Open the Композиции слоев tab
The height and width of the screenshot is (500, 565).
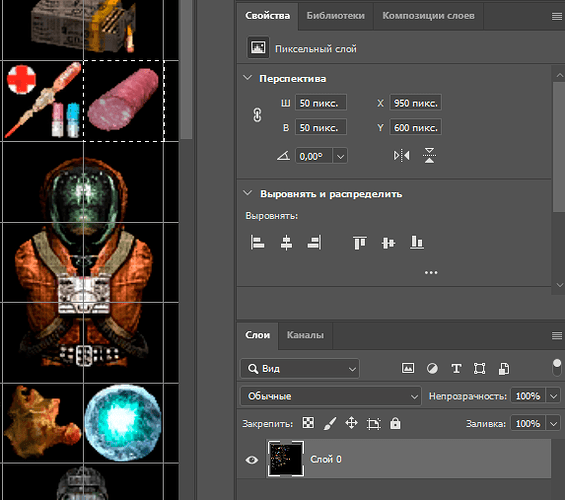point(428,16)
